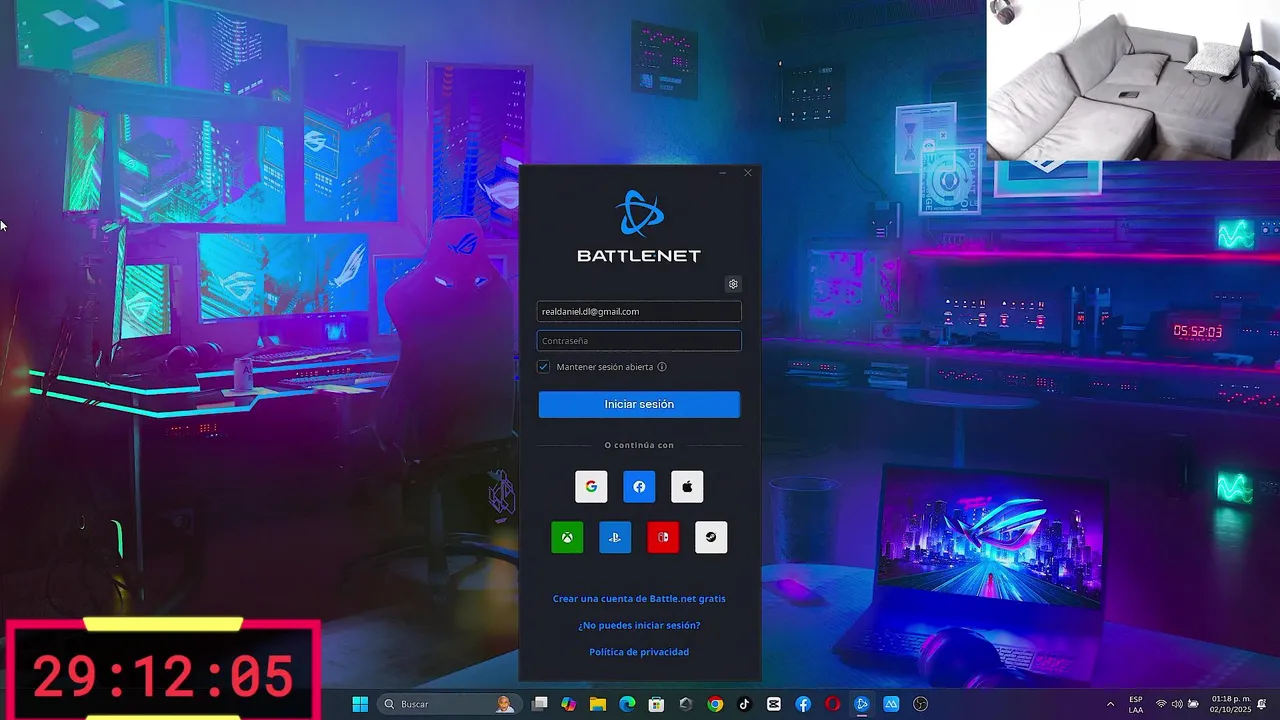
Task: Open CapCut from the taskbar
Action: tap(774, 704)
